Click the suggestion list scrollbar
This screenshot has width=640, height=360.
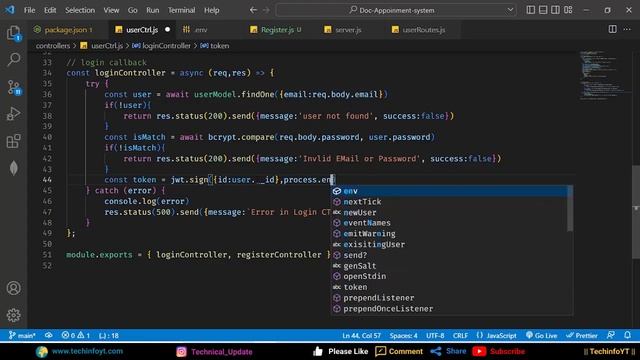pyautogui.click(x=570, y=208)
